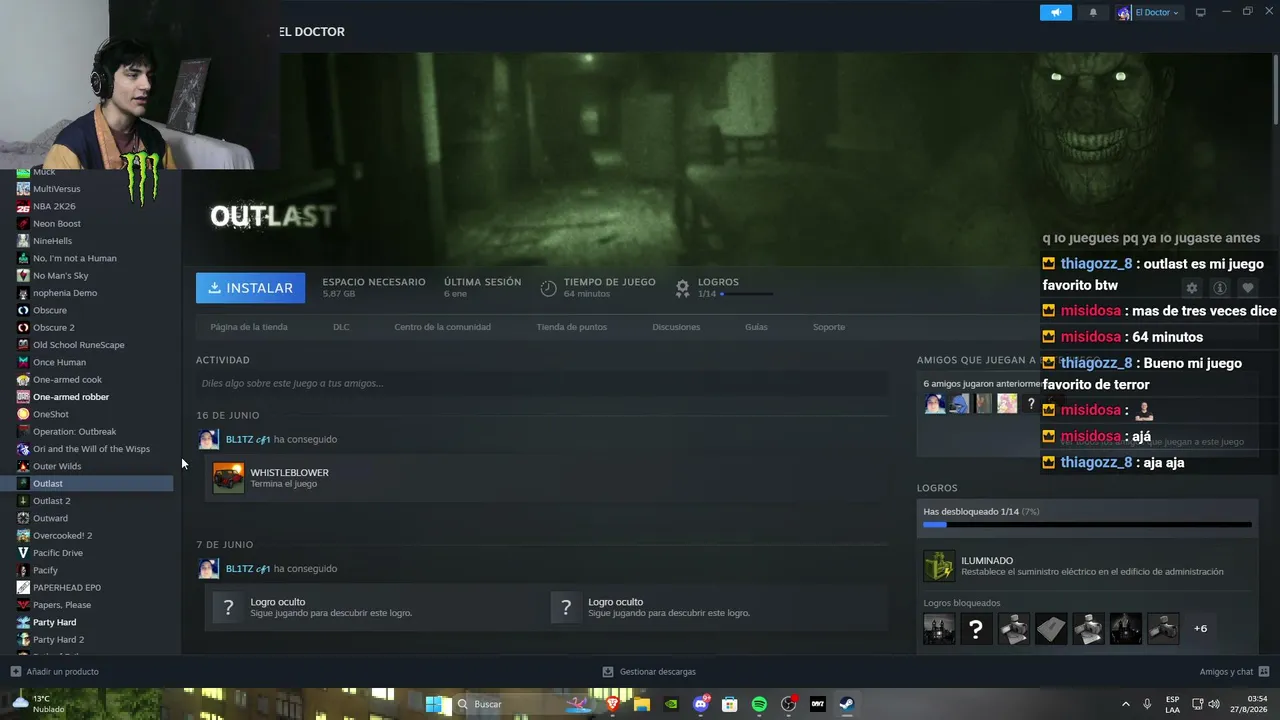Viewport: 1280px width, 720px height.
Task: Select Outer Wilds in the library list
Action: pos(57,466)
